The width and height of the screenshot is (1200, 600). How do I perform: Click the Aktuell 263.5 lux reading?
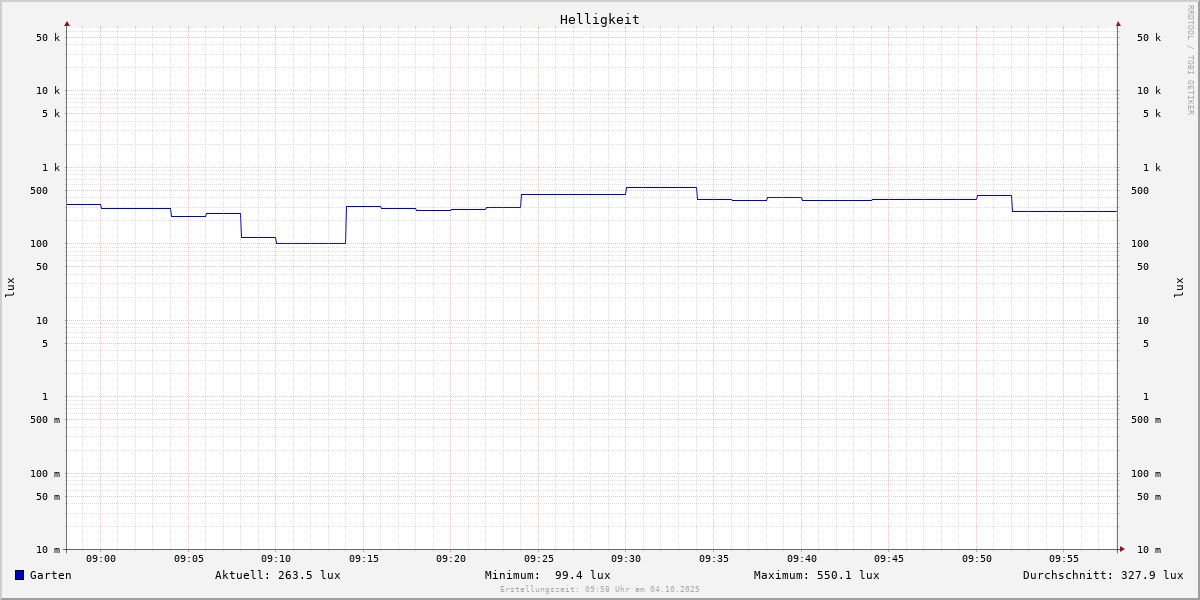277,575
